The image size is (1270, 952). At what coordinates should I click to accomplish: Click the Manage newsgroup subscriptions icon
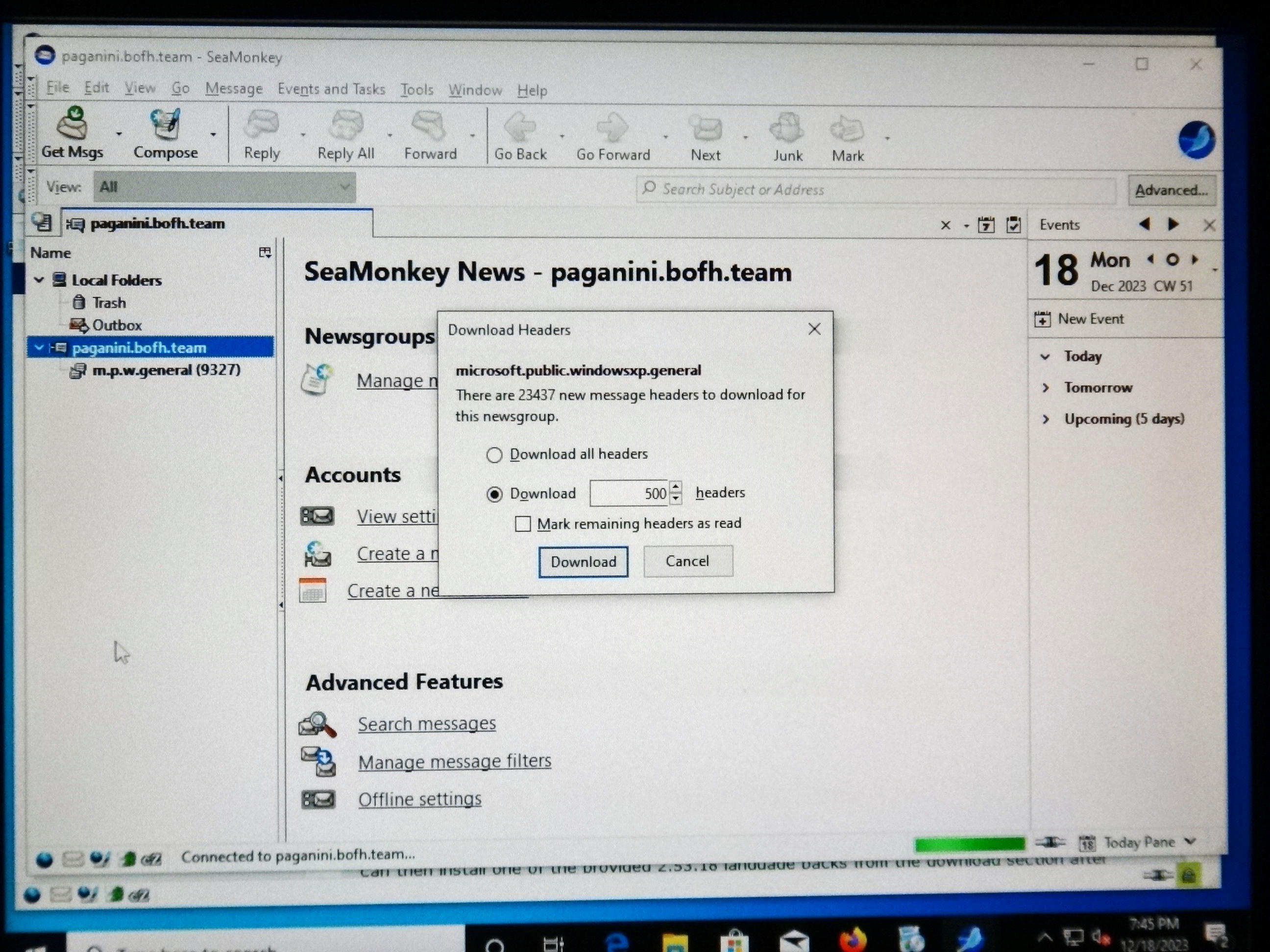click(317, 380)
